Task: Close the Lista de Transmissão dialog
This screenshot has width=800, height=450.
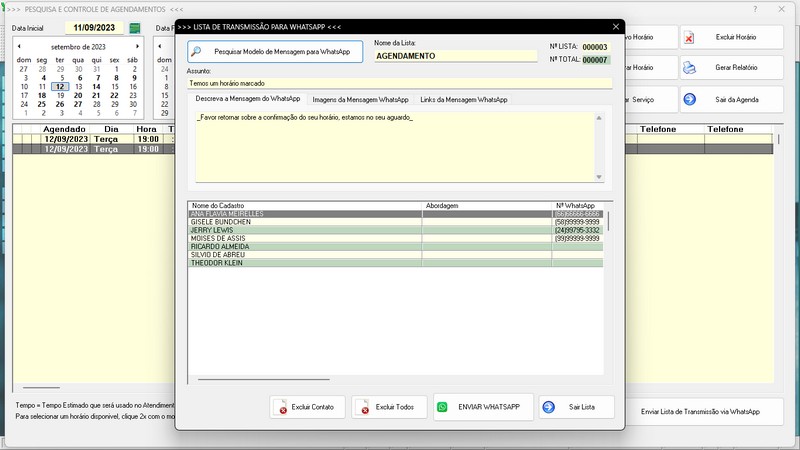Action: pyautogui.click(x=615, y=27)
